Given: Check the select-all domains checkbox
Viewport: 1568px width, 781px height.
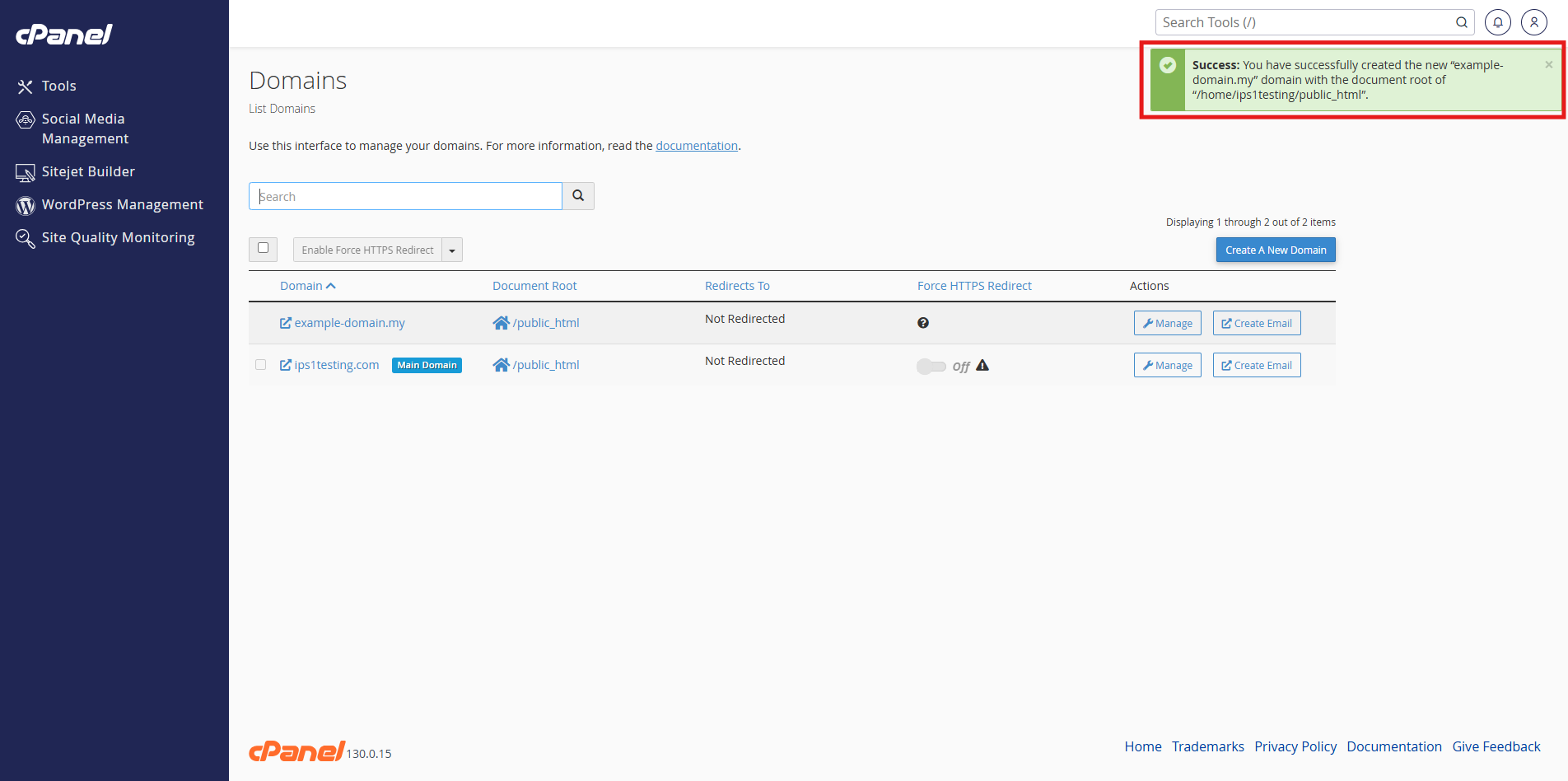Looking at the screenshot, I should coord(263,248).
